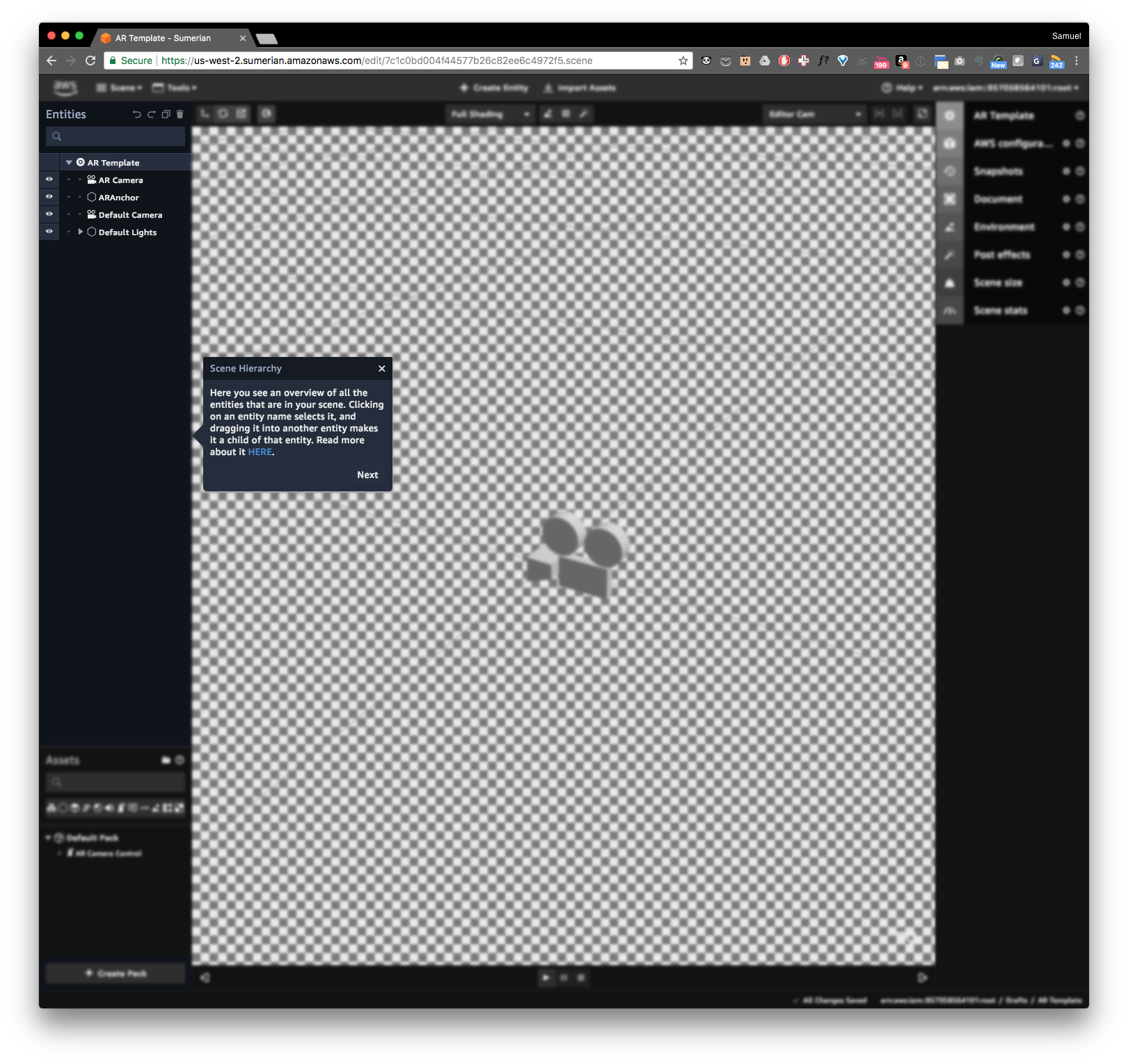
Task: Click the f? font finder extension
Action: click(823, 61)
